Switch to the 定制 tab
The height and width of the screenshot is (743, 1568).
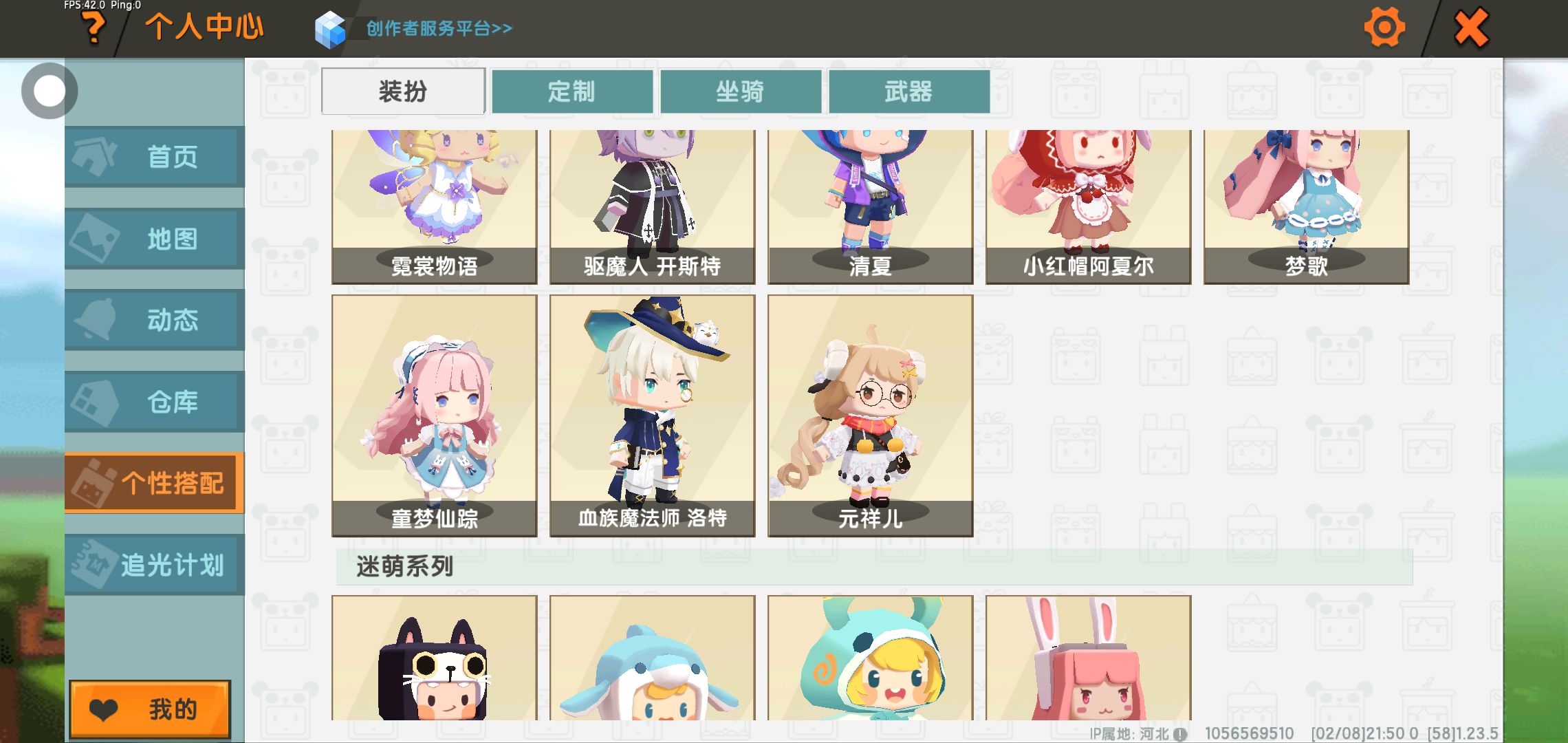[571, 91]
